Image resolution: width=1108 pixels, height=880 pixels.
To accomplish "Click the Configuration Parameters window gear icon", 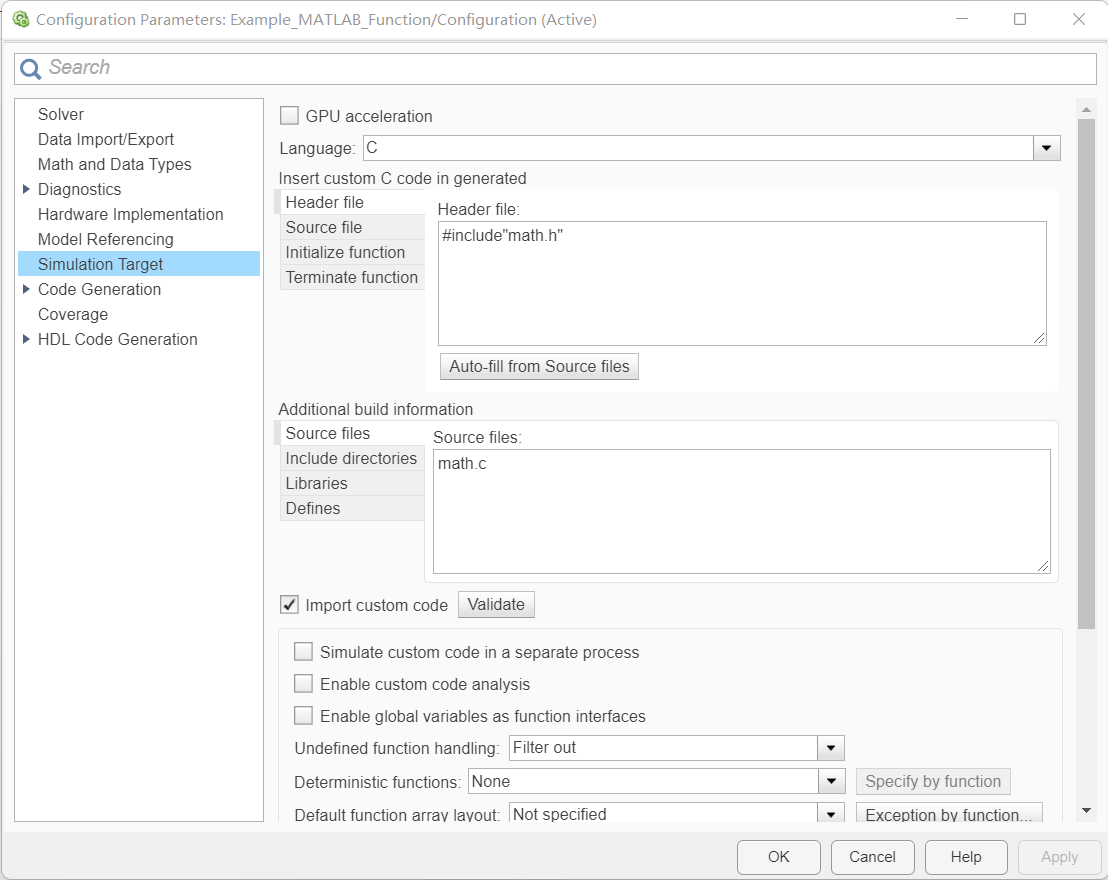I will 20,19.
